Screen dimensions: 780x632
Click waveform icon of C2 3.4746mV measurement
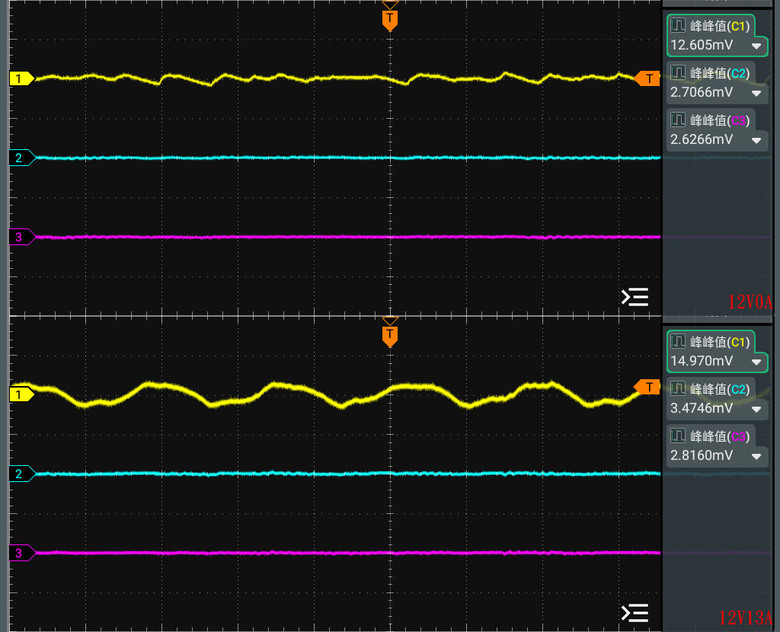[678, 389]
